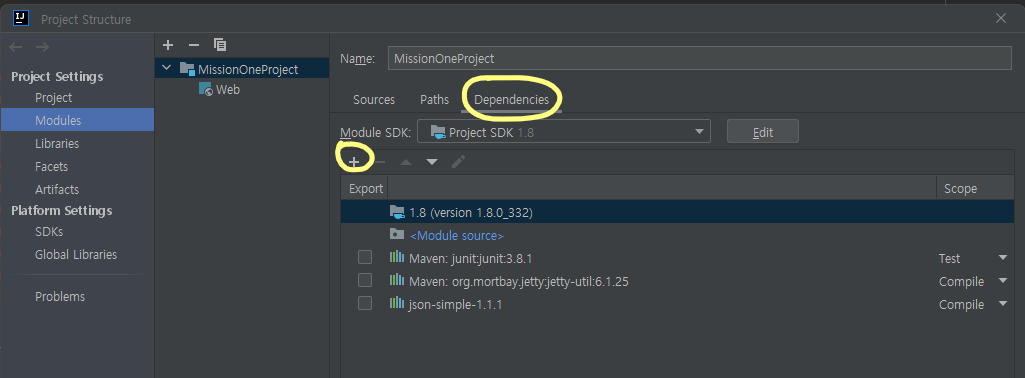Edit dependency with the pencil icon

(x=458, y=161)
